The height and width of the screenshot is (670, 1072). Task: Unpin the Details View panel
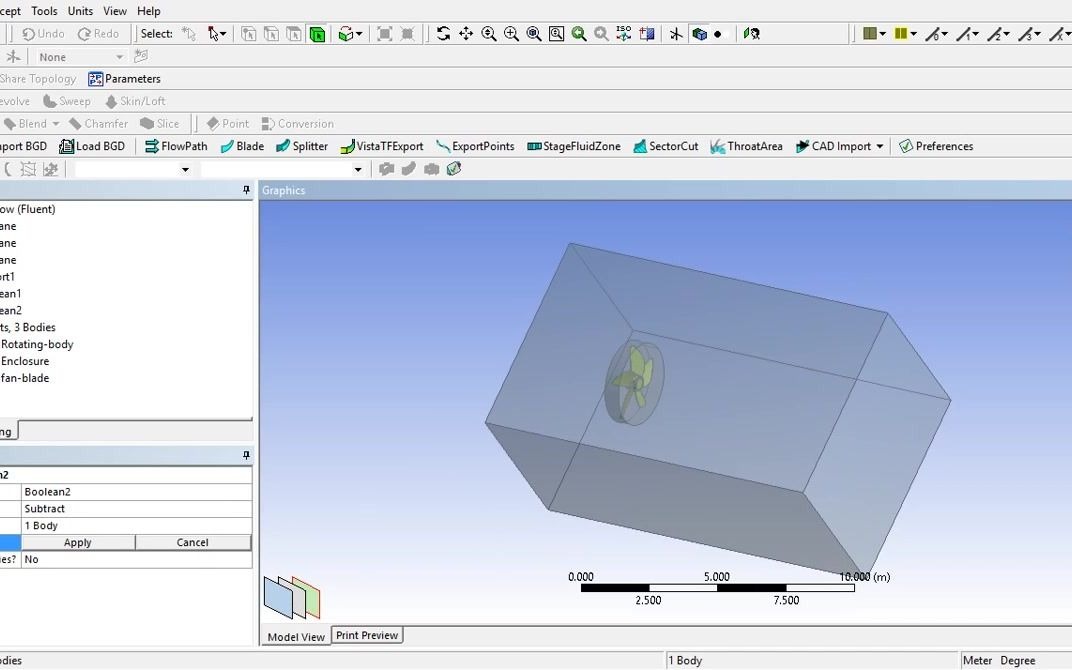coord(245,455)
